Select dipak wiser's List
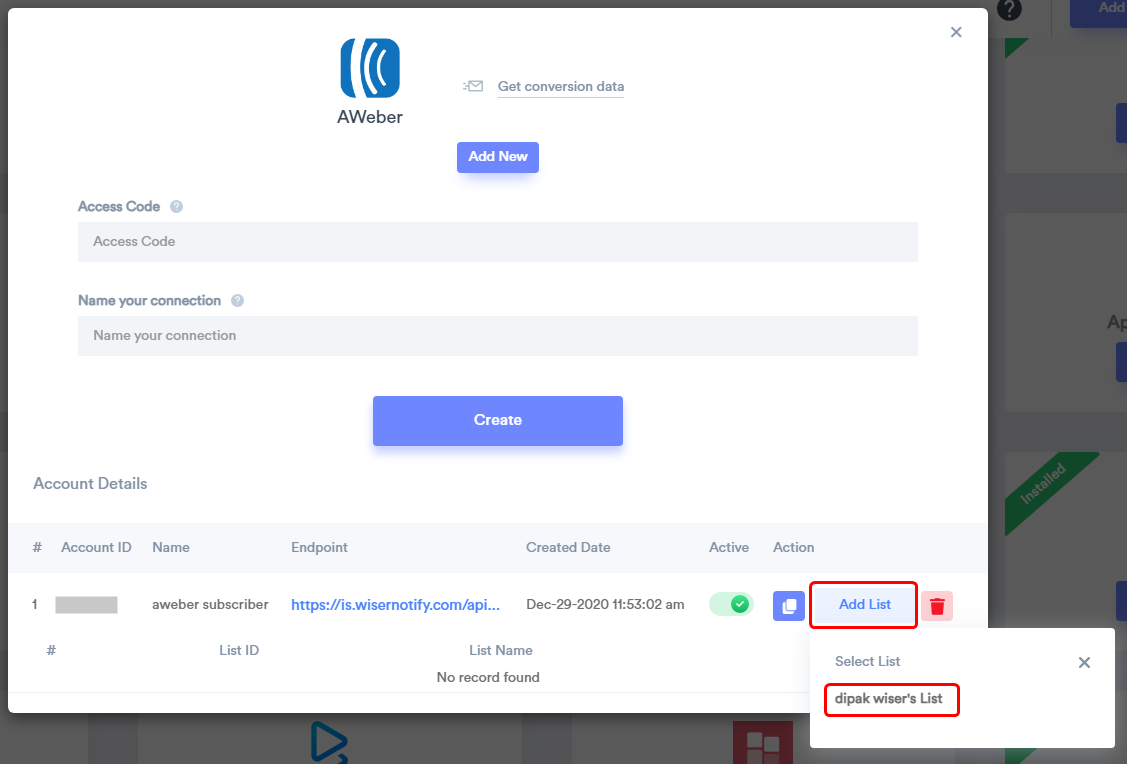The width and height of the screenshot is (1127, 764). tap(888, 699)
